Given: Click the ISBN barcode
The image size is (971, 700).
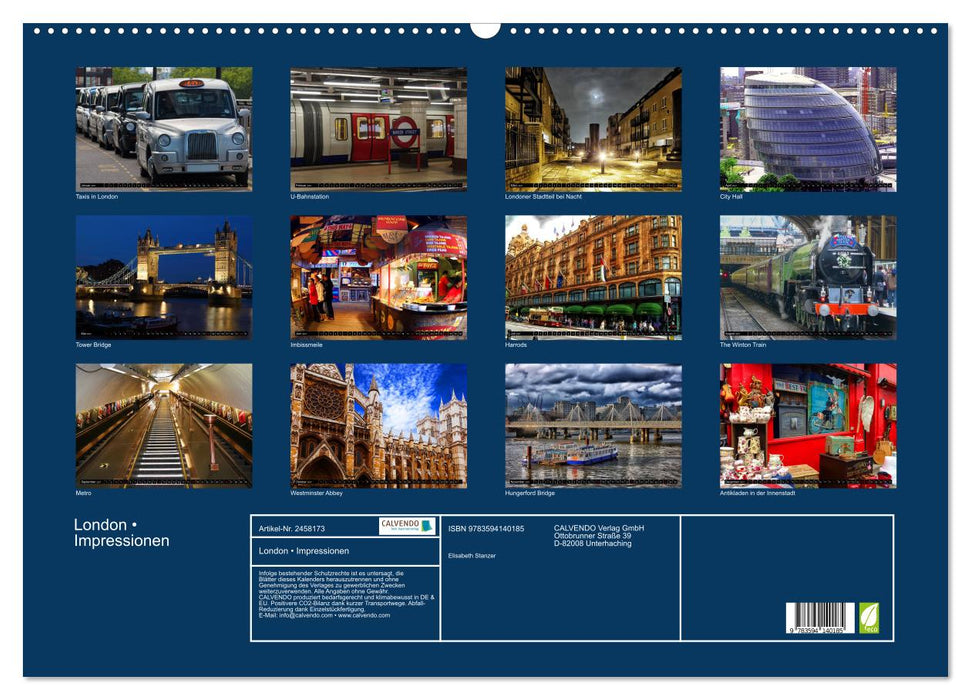Looking at the screenshot, I should [820, 618].
